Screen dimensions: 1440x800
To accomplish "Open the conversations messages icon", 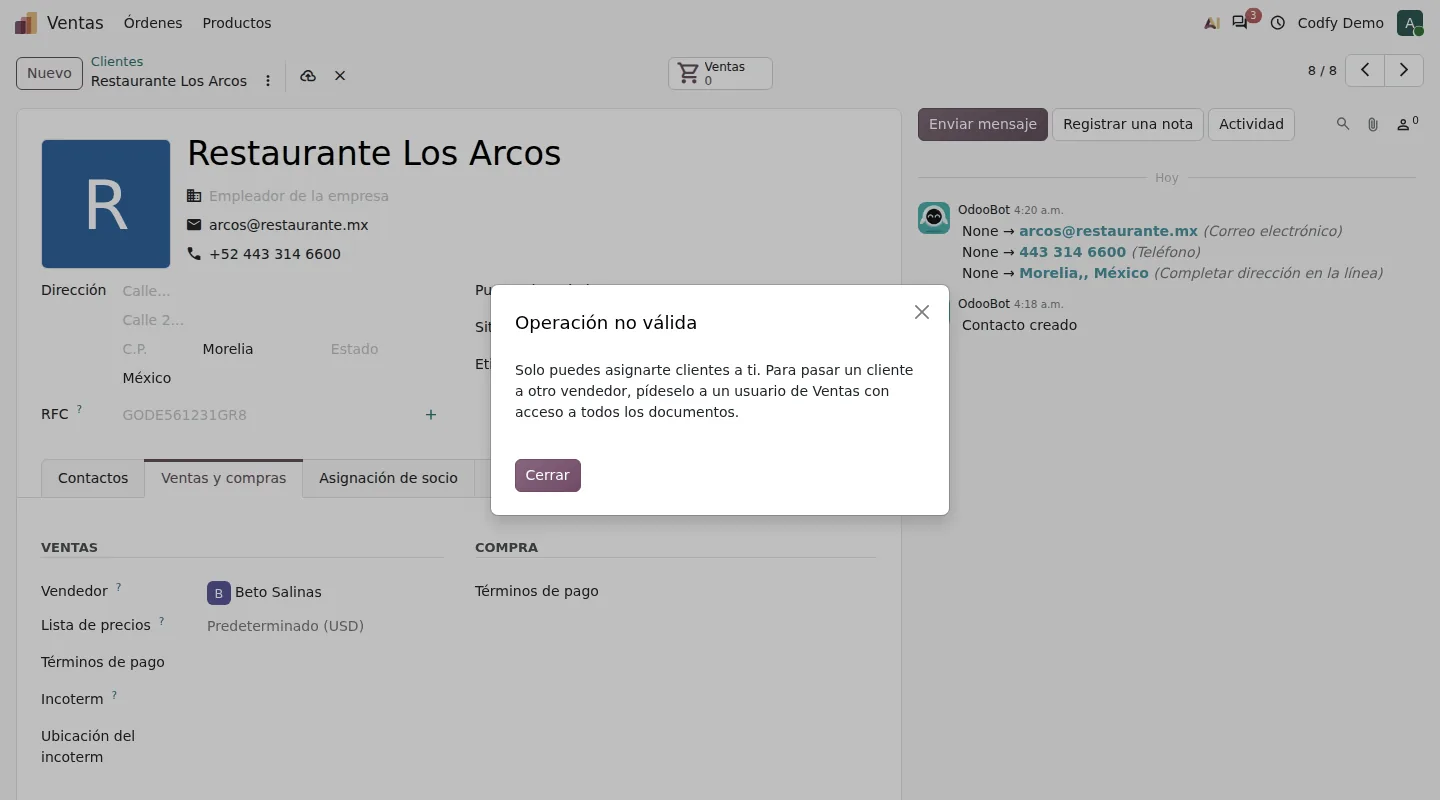I will pyautogui.click(x=1240, y=23).
